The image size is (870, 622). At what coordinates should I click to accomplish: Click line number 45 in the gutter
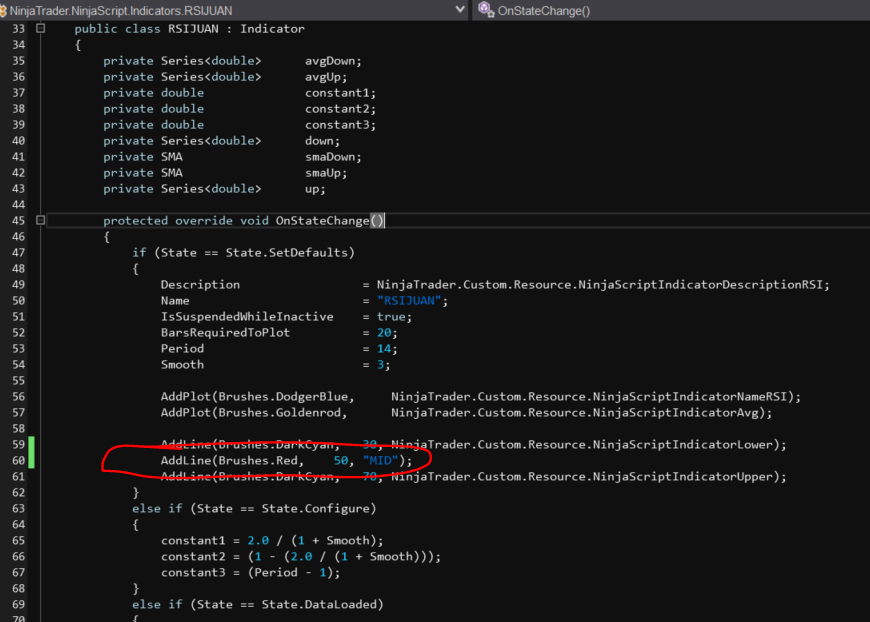[x=18, y=221]
